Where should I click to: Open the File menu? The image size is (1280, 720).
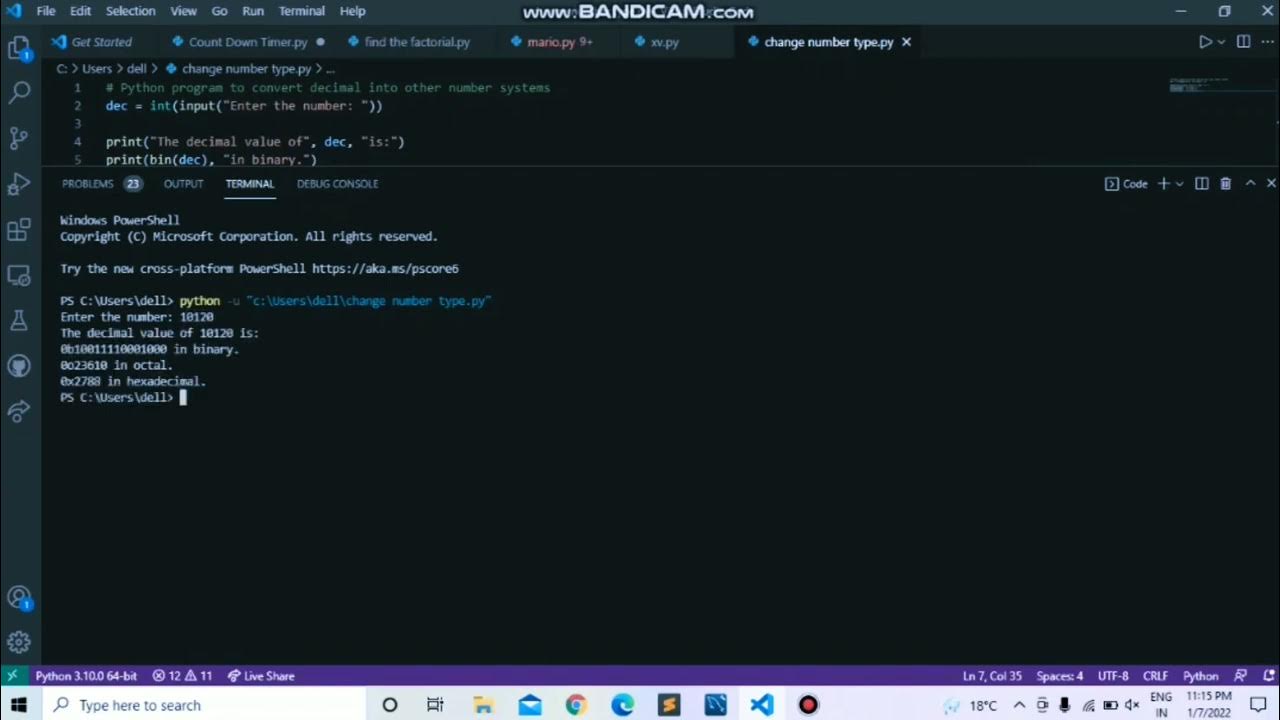46,11
